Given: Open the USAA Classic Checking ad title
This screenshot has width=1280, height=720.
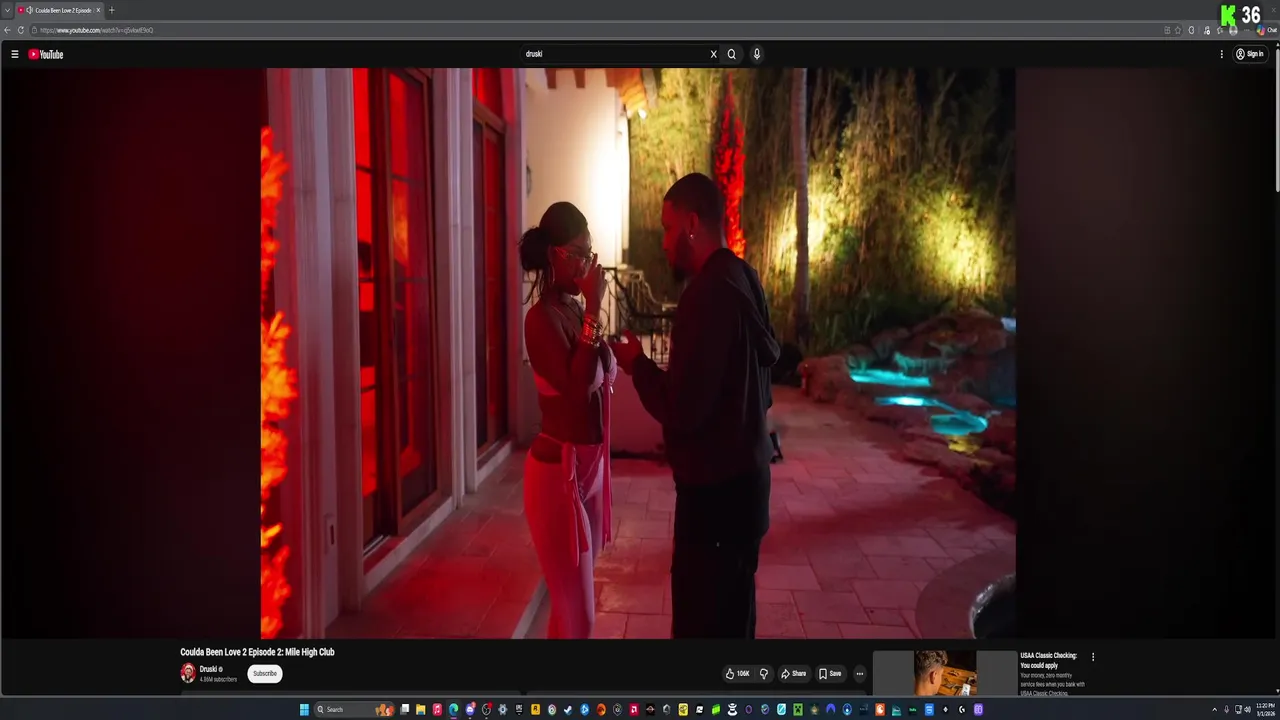Looking at the screenshot, I should [1049, 660].
